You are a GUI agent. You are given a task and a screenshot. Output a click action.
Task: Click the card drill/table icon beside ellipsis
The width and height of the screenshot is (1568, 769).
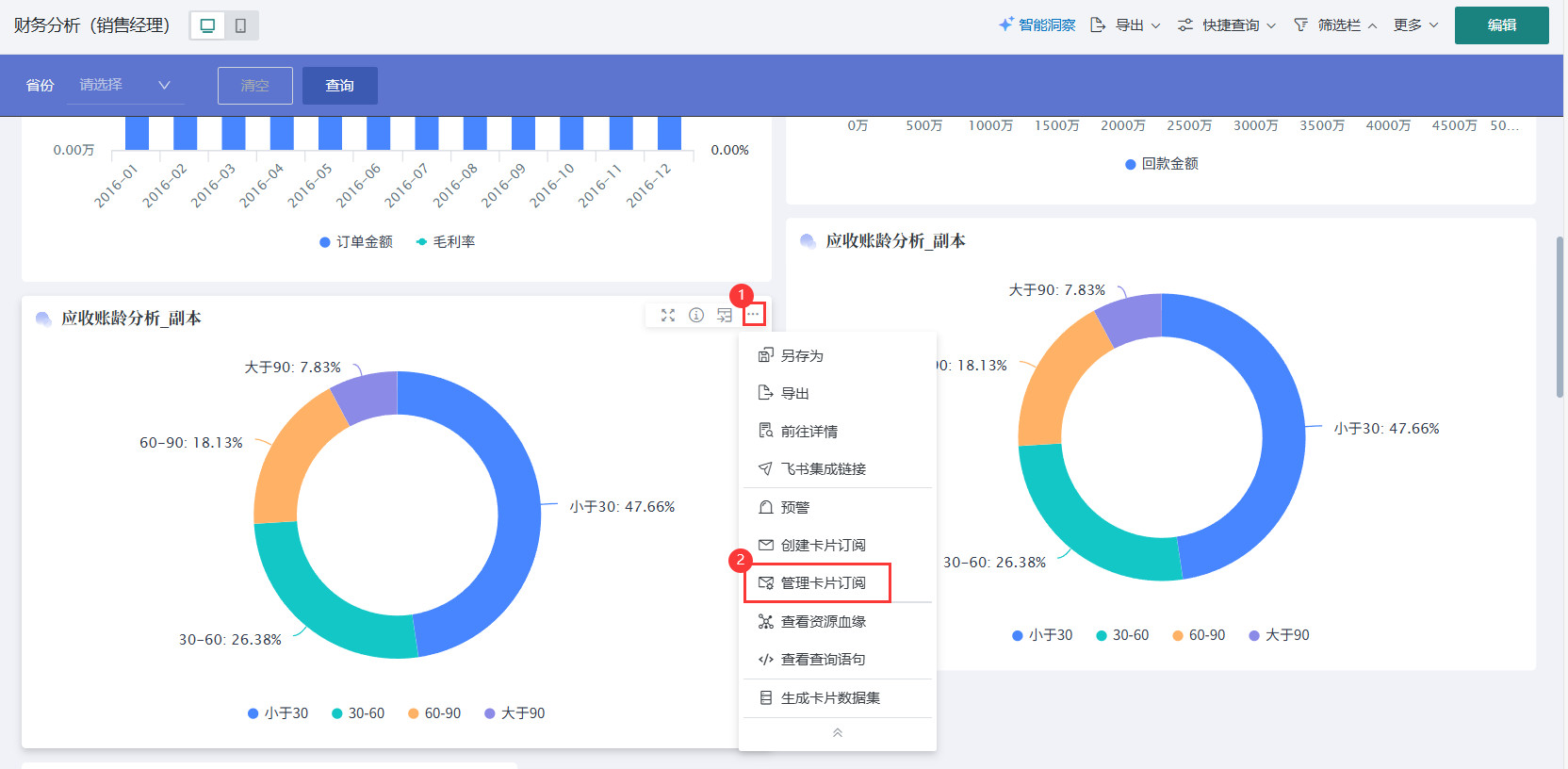[x=725, y=315]
